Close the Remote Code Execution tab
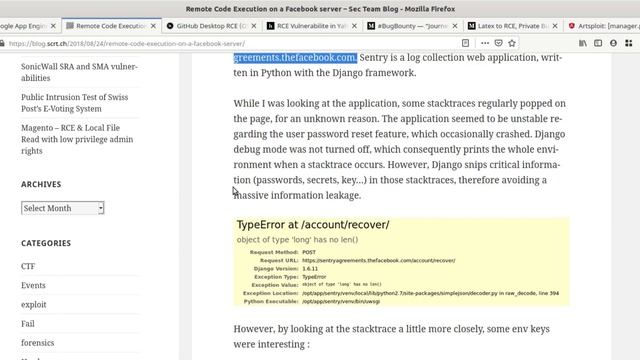 coord(153,26)
